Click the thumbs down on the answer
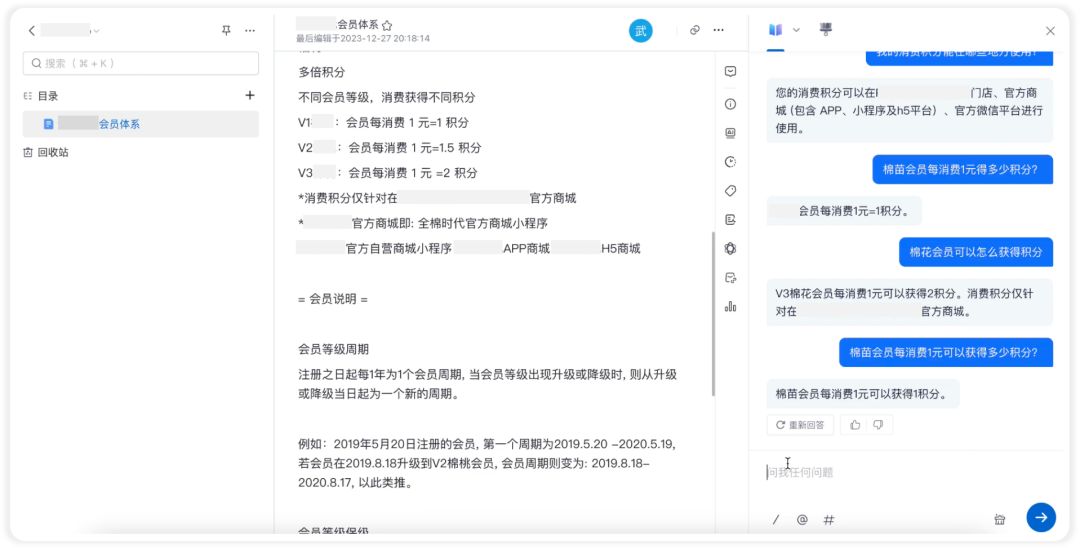 coord(878,425)
